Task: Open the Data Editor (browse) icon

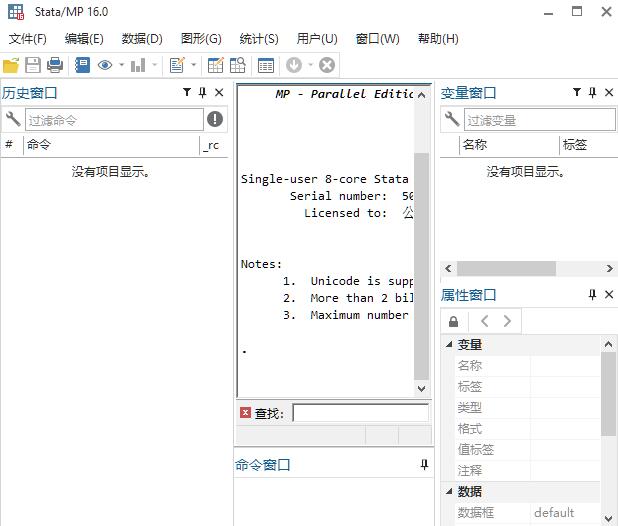Action: click(238, 65)
